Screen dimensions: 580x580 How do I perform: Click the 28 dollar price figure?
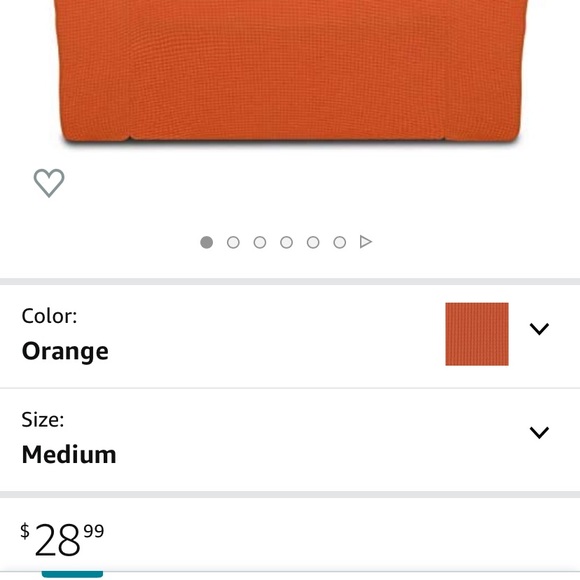57,540
